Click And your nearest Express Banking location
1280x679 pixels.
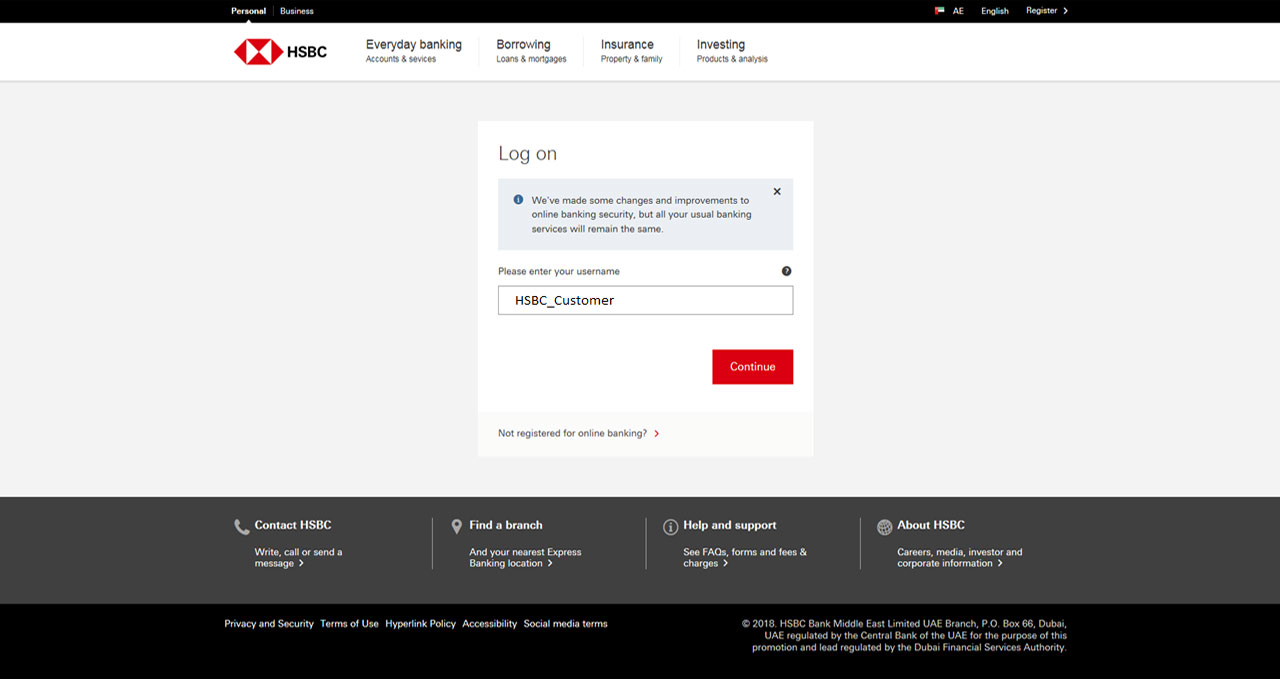point(525,558)
